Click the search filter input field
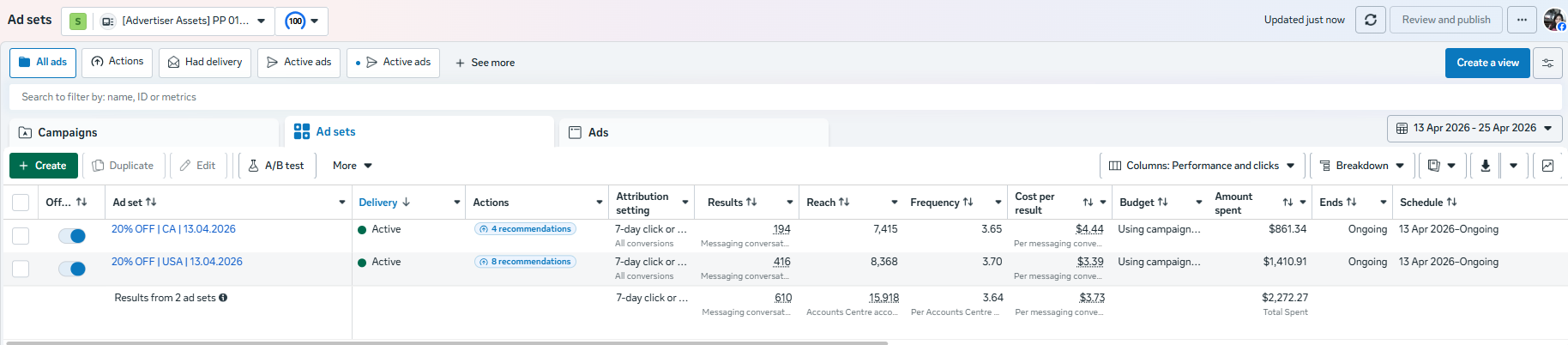Image resolution: width=1568 pixels, height=345 pixels. tap(784, 97)
